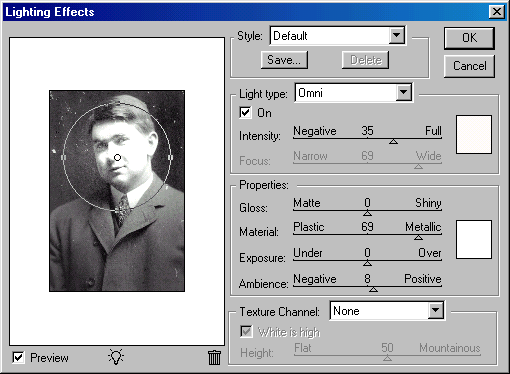
Task: Click the Save... style button
Action: pyautogui.click(x=284, y=60)
